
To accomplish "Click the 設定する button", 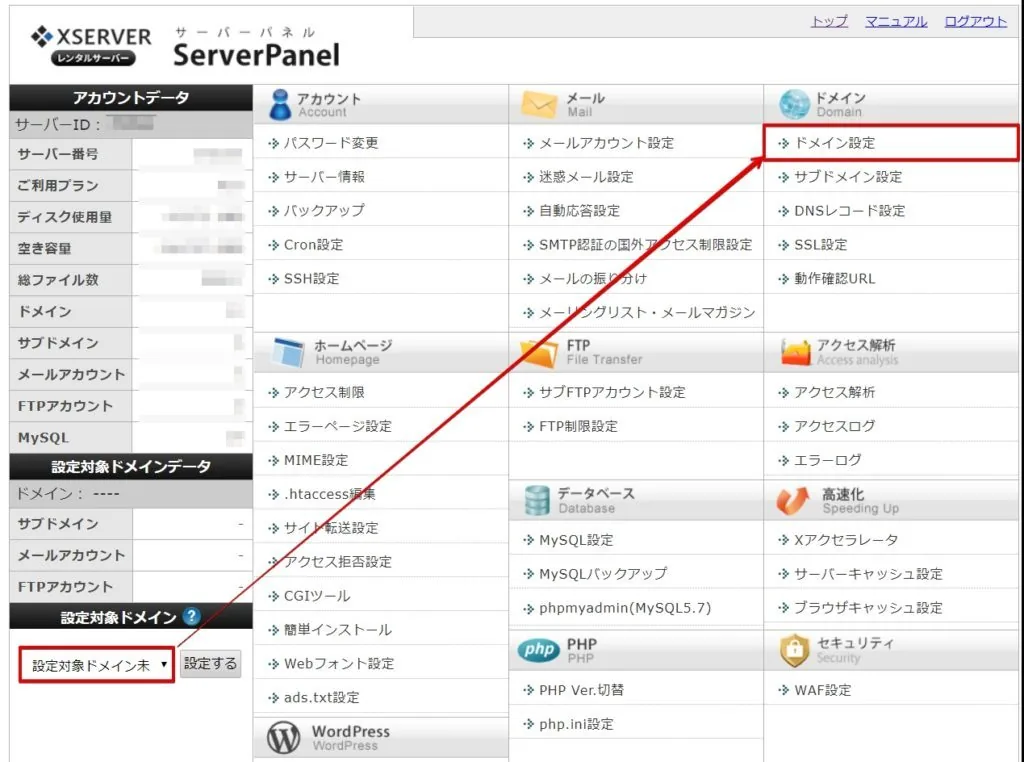I will coord(210,664).
